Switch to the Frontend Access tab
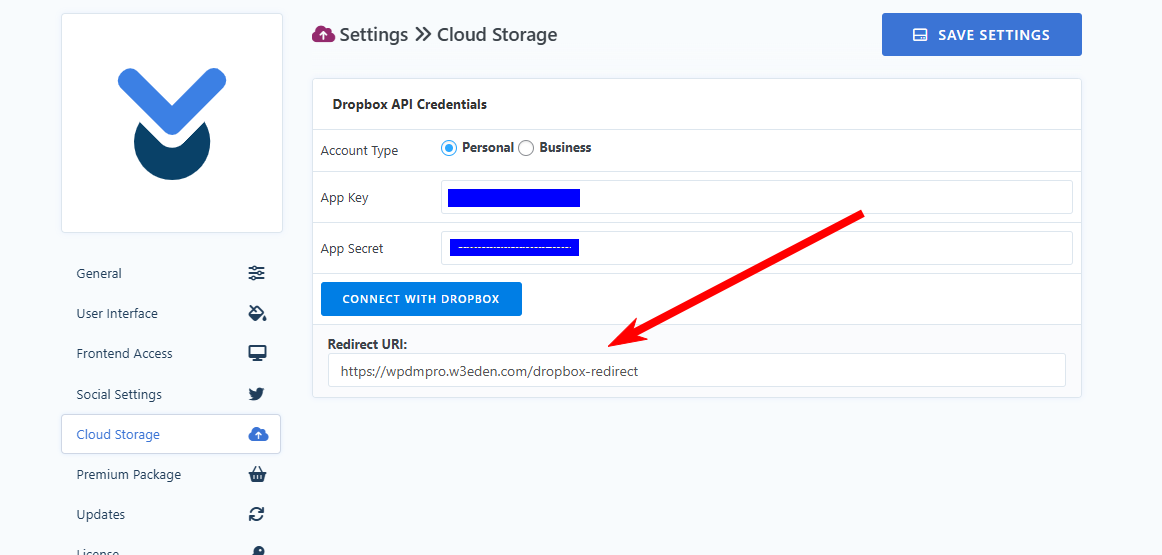 coord(171,353)
